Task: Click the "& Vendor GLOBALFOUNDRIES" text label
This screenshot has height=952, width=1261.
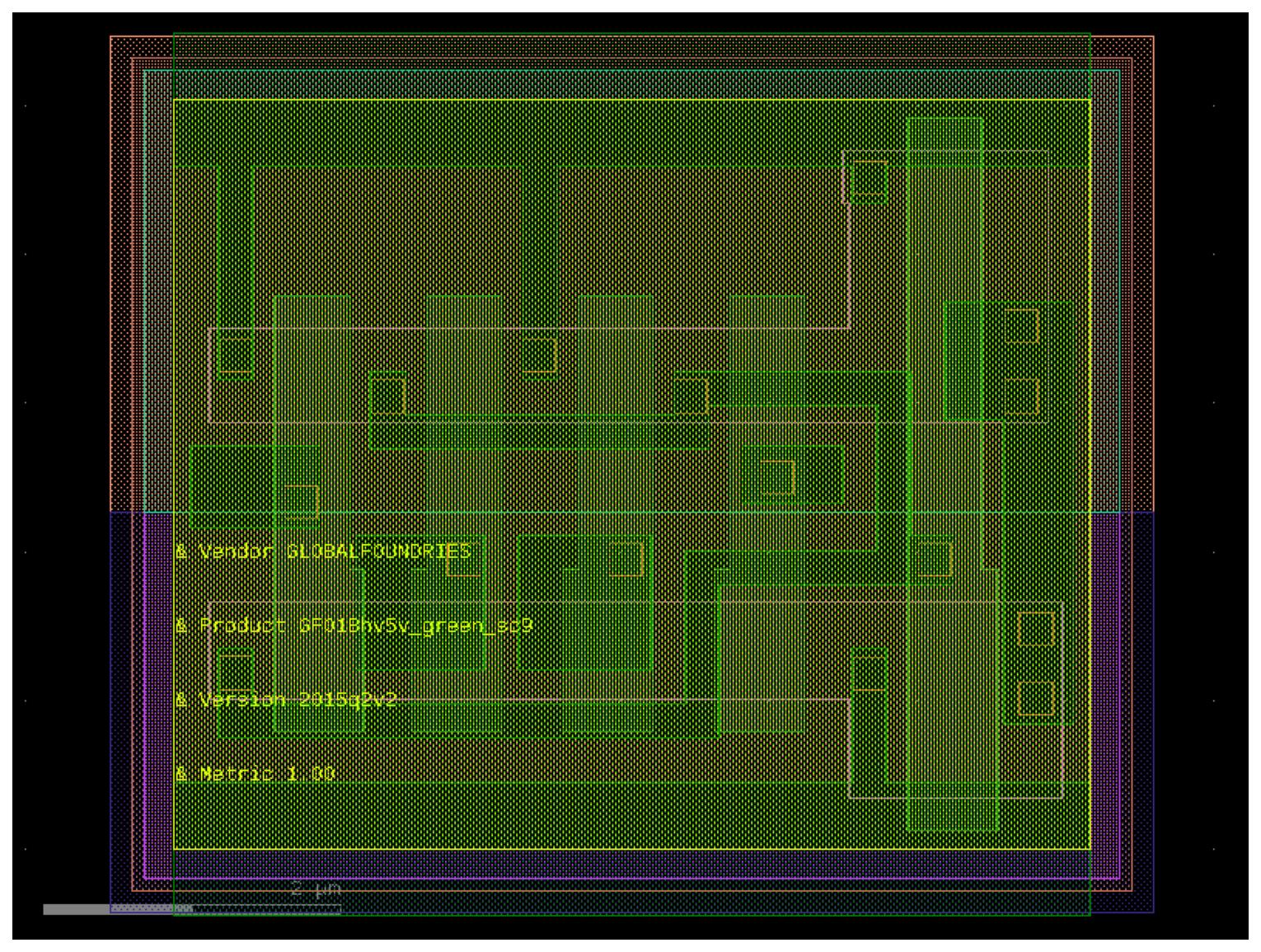Action: 323,551
